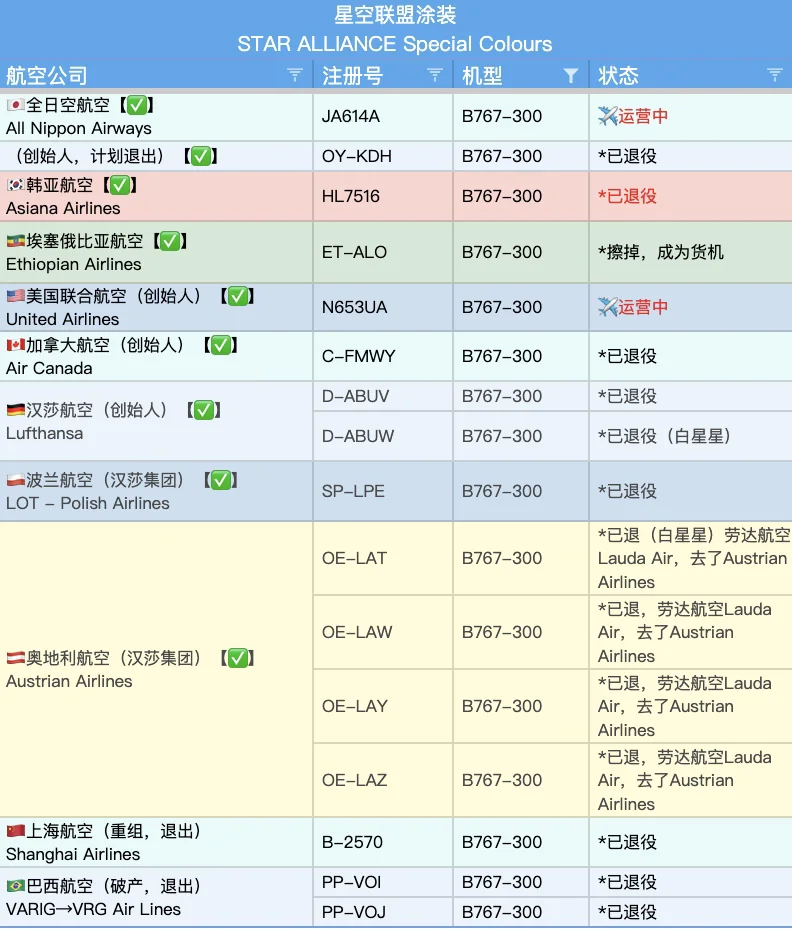792x930 pixels.
Task: Select the 机型 column header
Action: (521, 75)
